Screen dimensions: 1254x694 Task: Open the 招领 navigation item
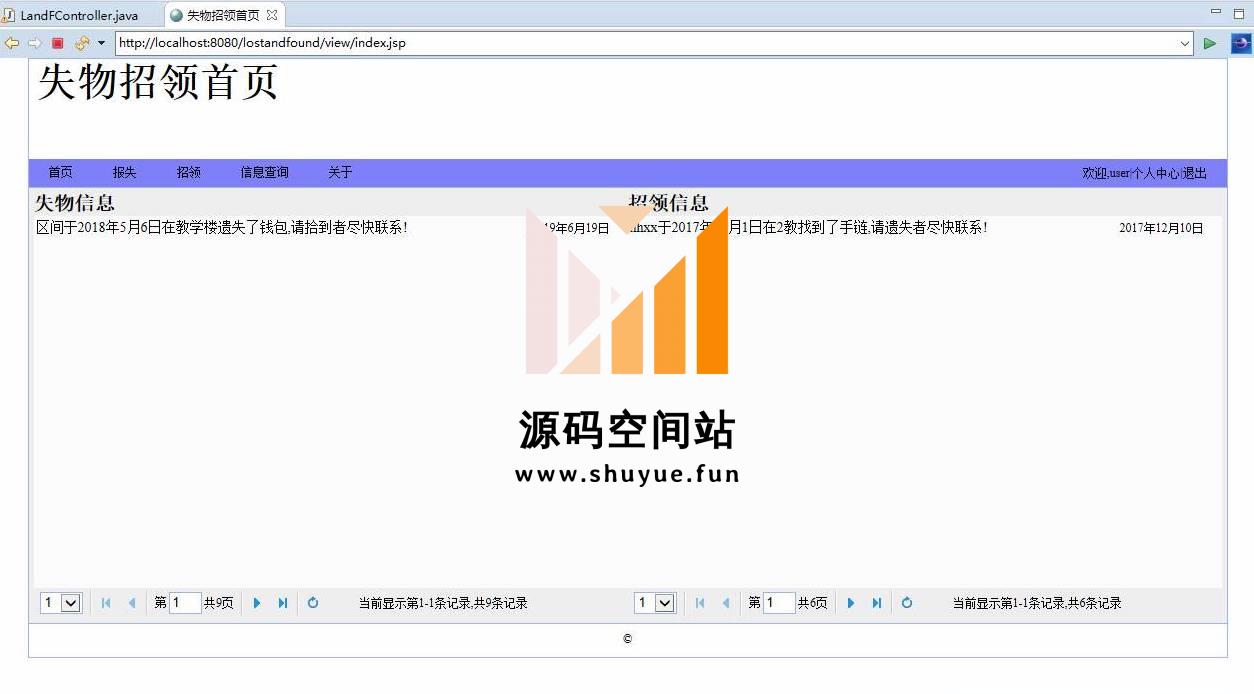(189, 172)
